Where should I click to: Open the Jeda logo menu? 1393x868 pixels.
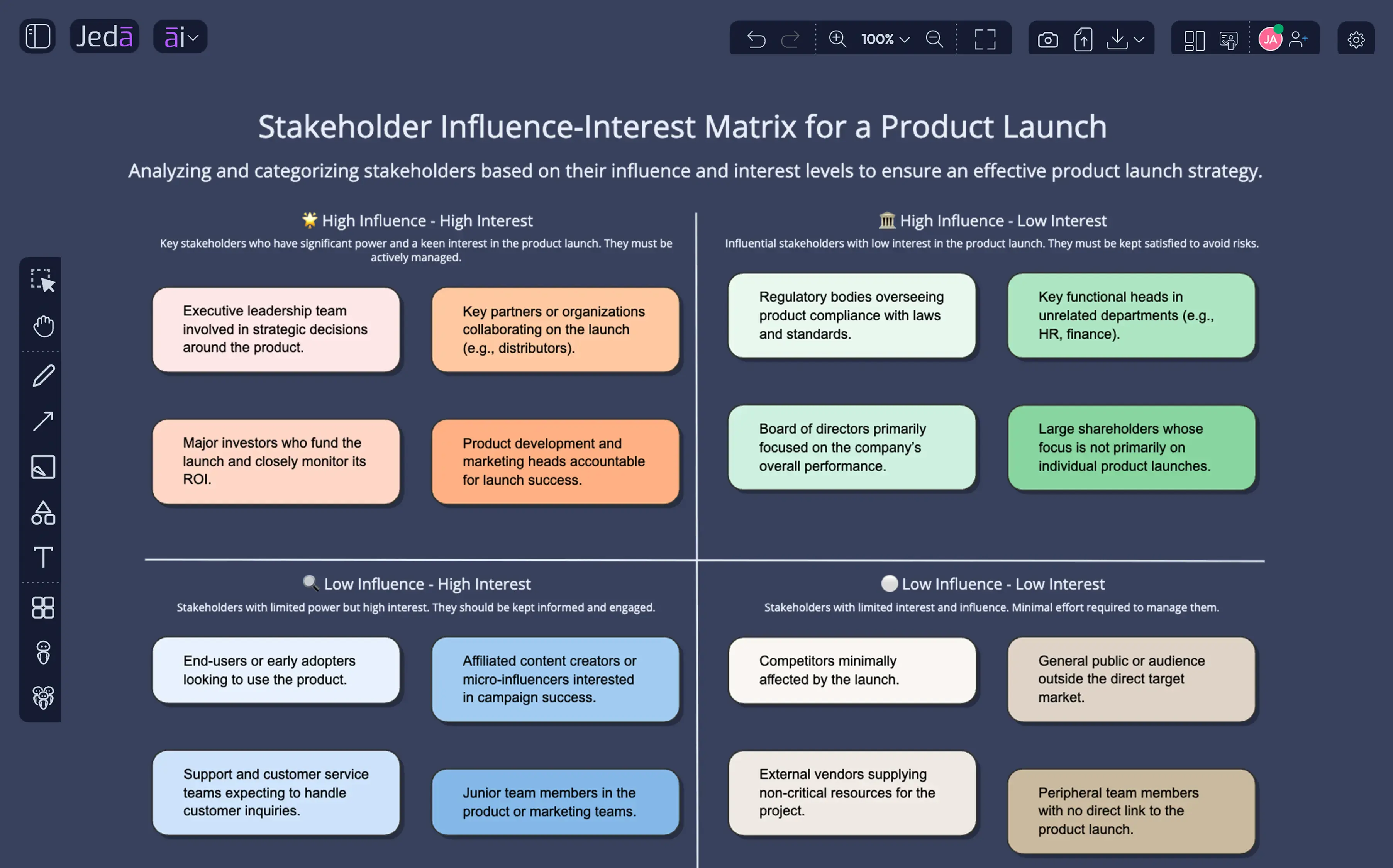pyautogui.click(x=105, y=37)
